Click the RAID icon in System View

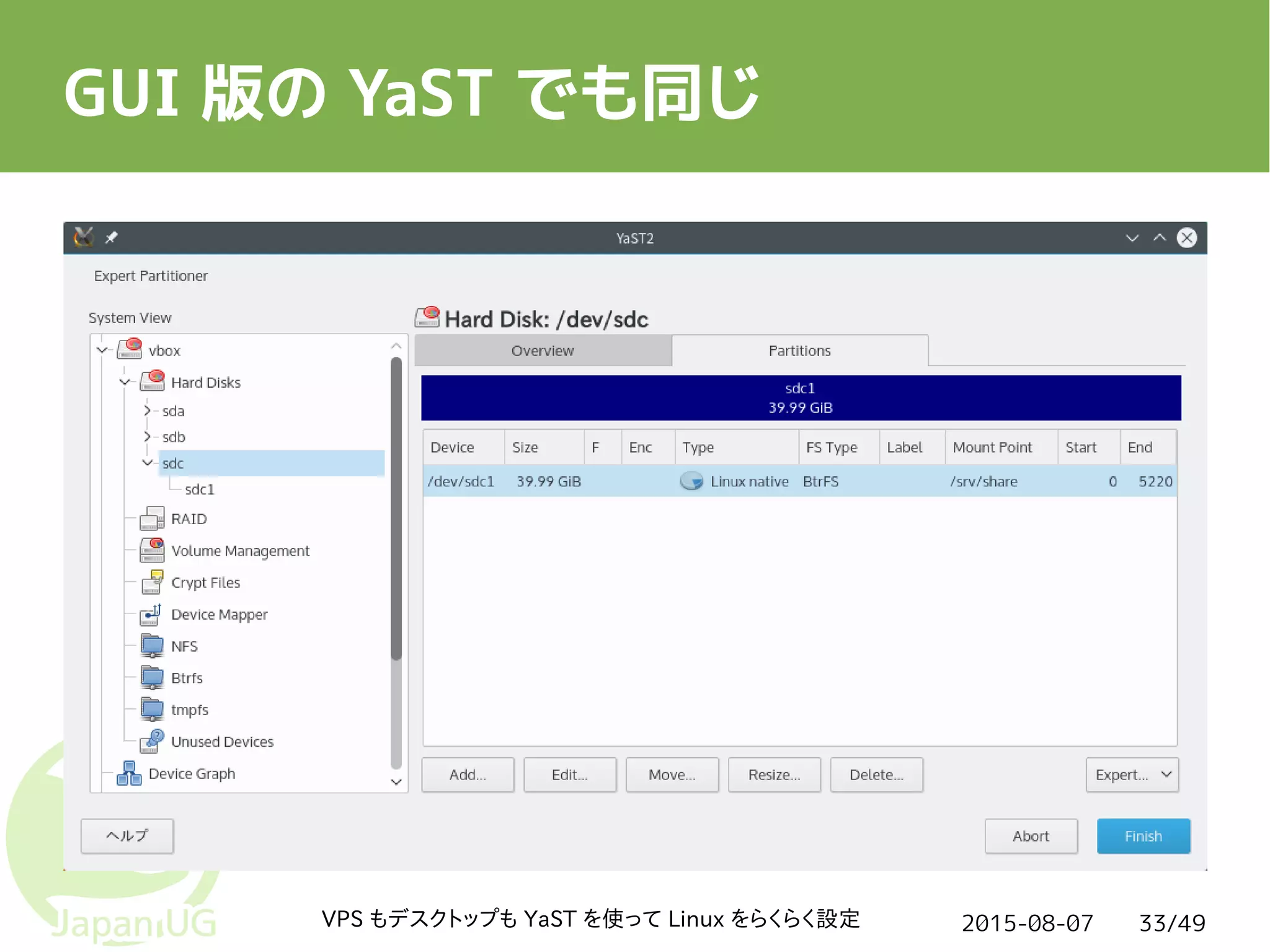(153, 518)
